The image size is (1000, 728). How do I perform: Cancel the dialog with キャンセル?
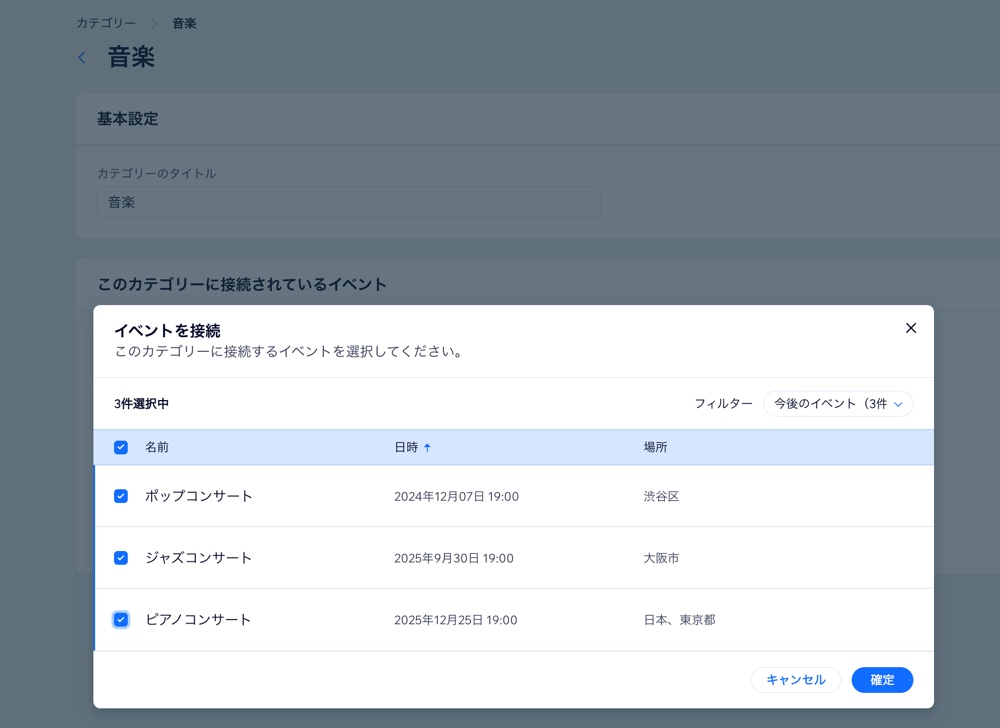pyautogui.click(x=795, y=679)
